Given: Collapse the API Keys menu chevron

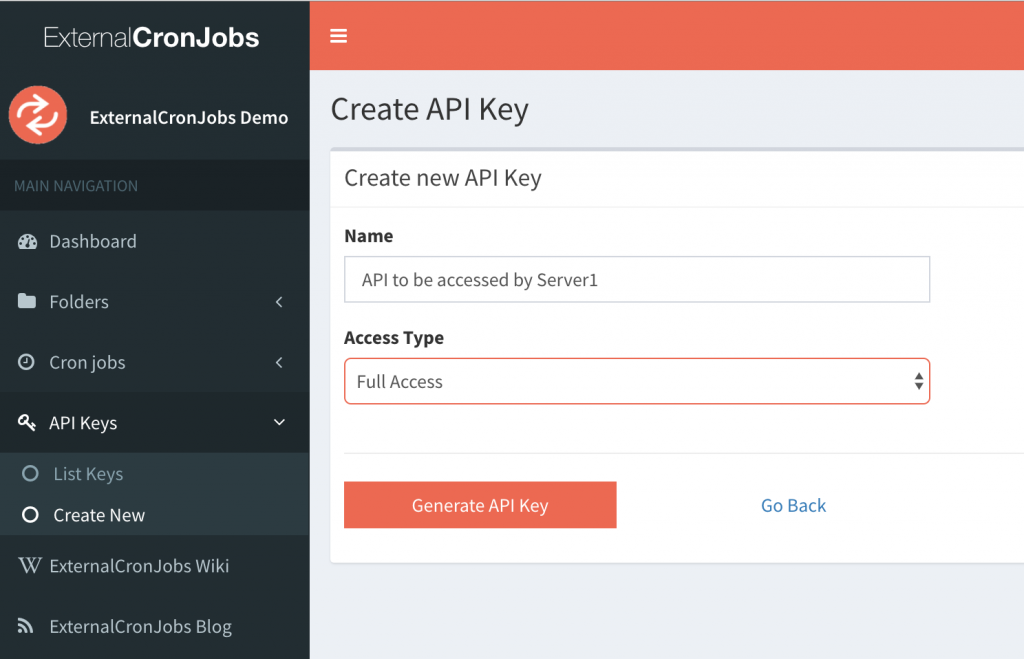Looking at the screenshot, I should click(279, 423).
